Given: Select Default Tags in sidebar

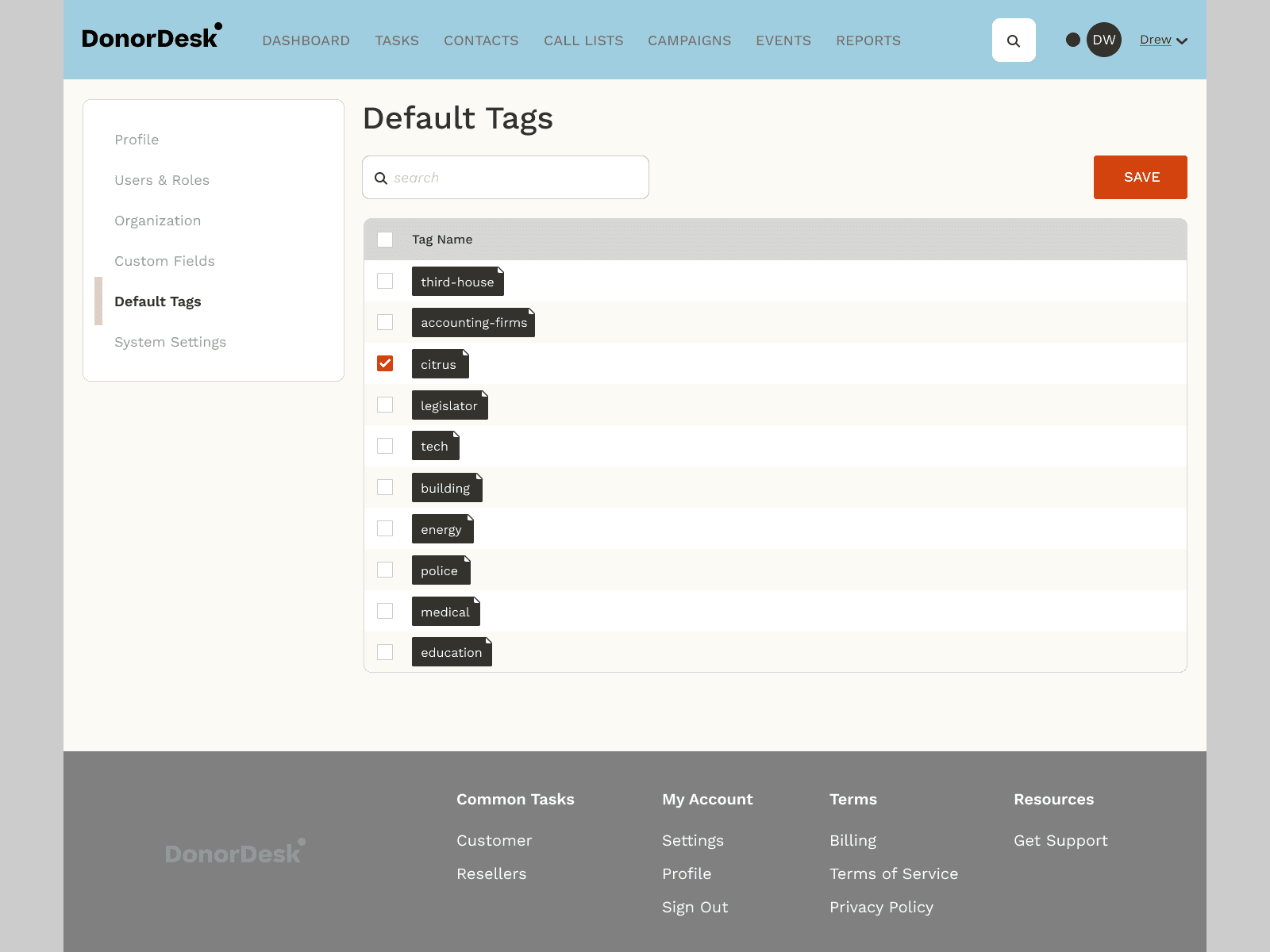Looking at the screenshot, I should (158, 301).
